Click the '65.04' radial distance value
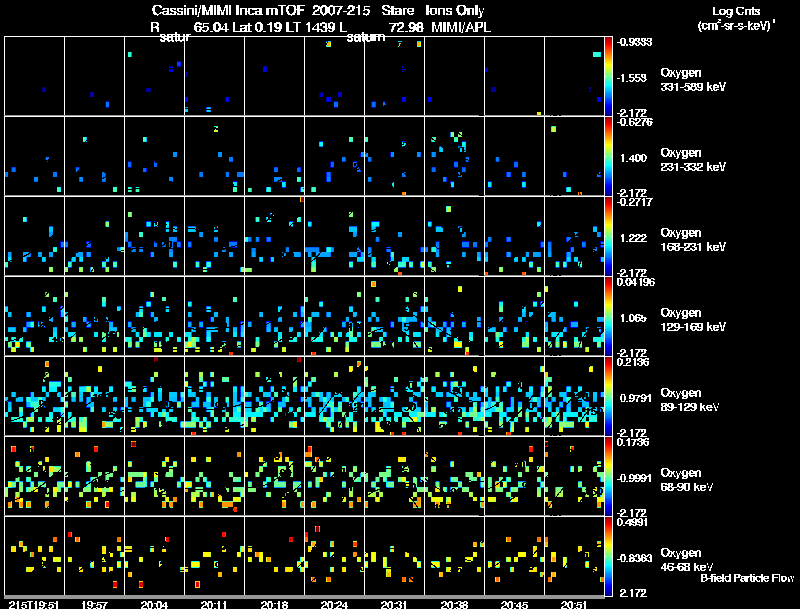 pos(212,27)
